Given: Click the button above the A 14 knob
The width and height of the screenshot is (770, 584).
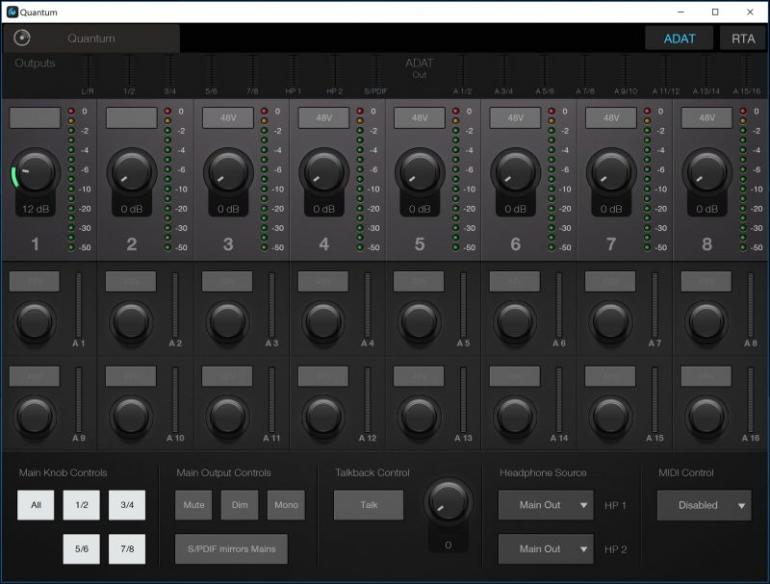Looking at the screenshot, I should click(x=515, y=376).
